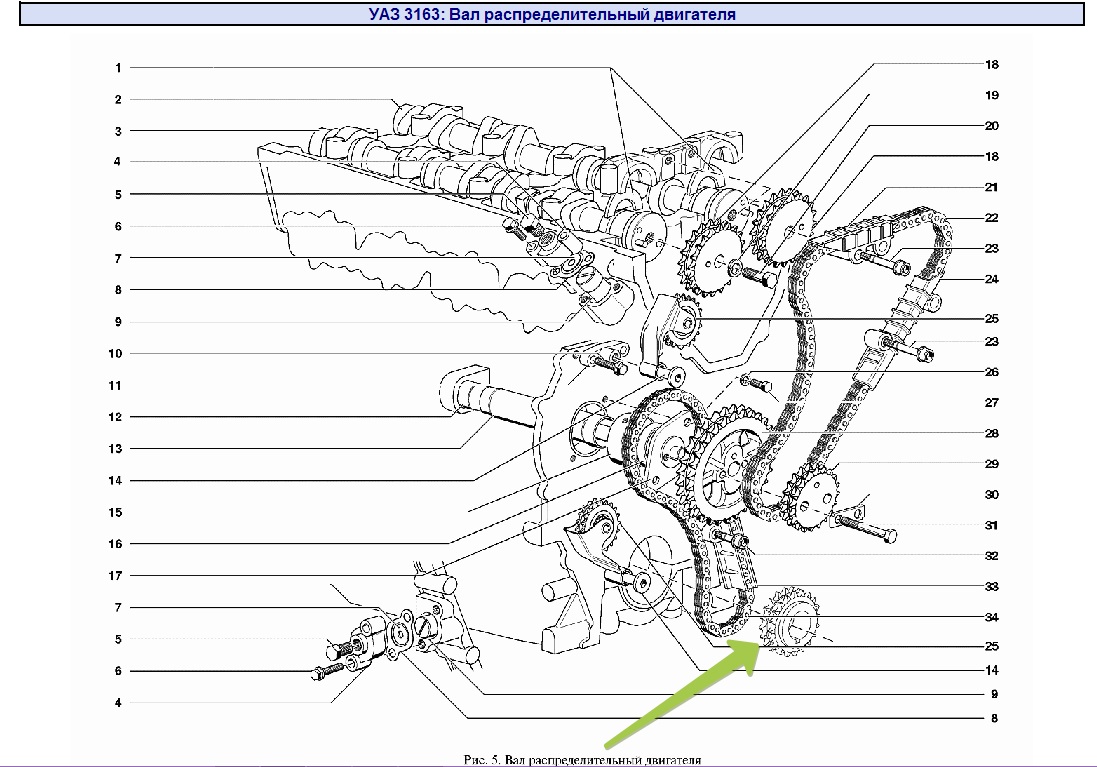Select part number 22 label
Viewport: 1097px width, 767px height.
(991, 218)
